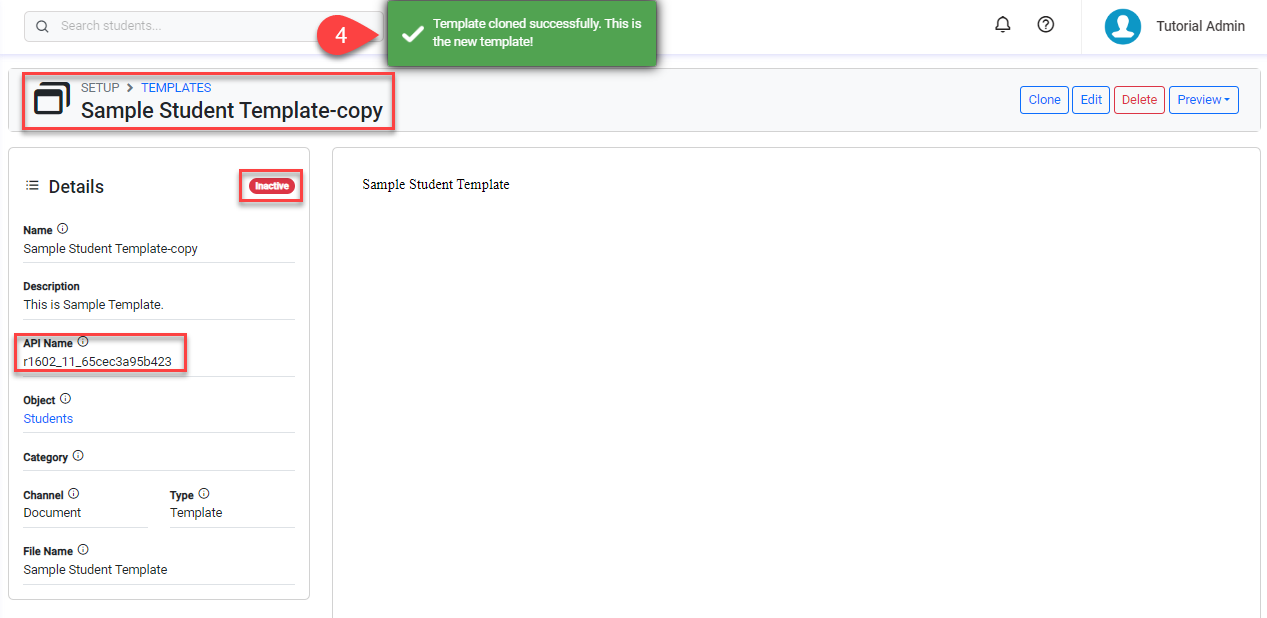The height and width of the screenshot is (618, 1267).
Task: Open the help question mark icon
Action: (1046, 25)
